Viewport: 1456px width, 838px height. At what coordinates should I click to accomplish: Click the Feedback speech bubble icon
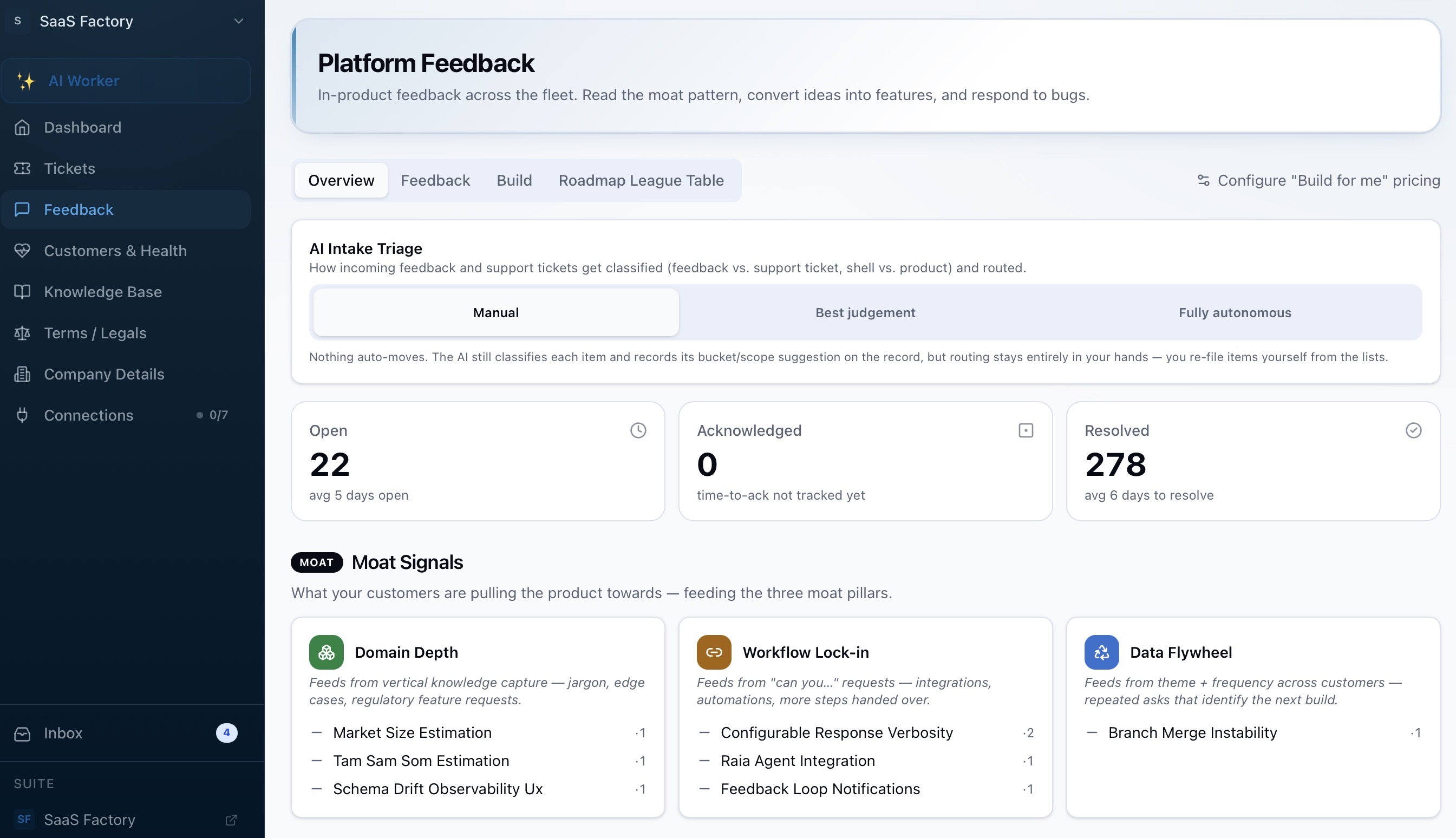22,209
